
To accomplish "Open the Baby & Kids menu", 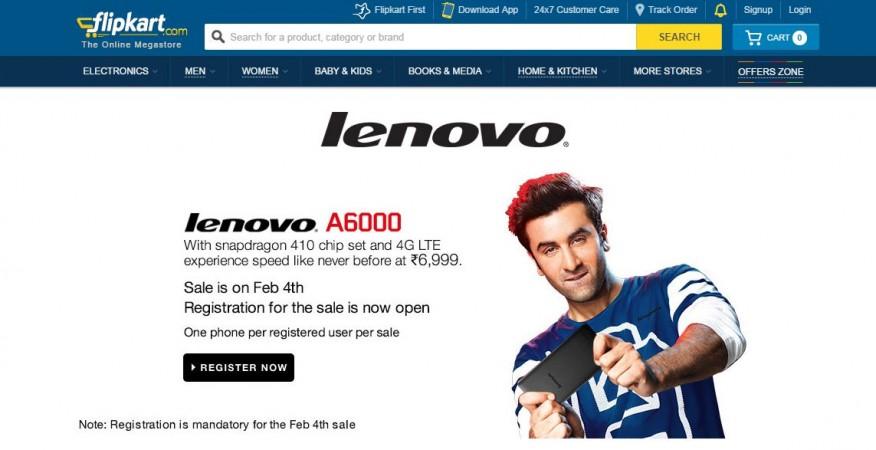I will (x=347, y=71).
